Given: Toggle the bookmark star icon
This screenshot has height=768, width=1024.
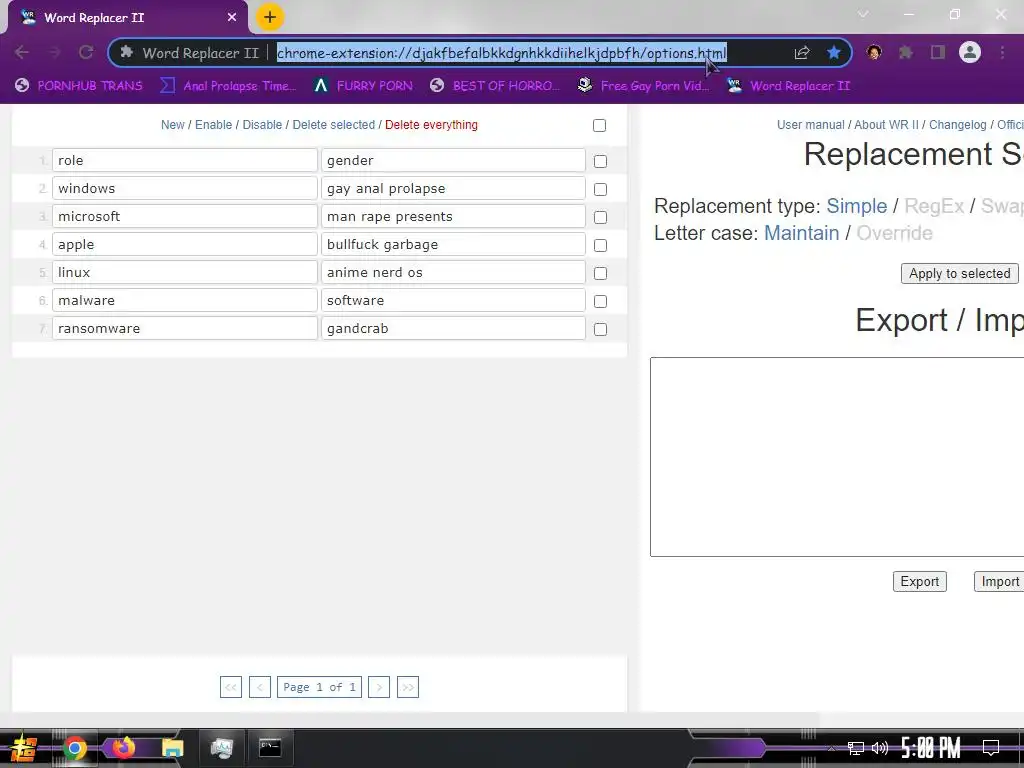Looking at the screenshot, I should point(833,52).
